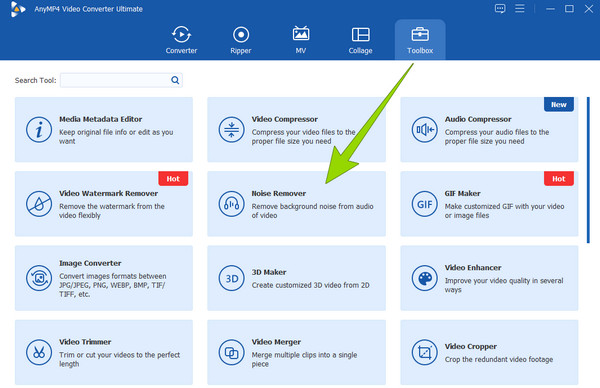Click 'Merge multiple clips into a single' text

(x=304, y=355)
